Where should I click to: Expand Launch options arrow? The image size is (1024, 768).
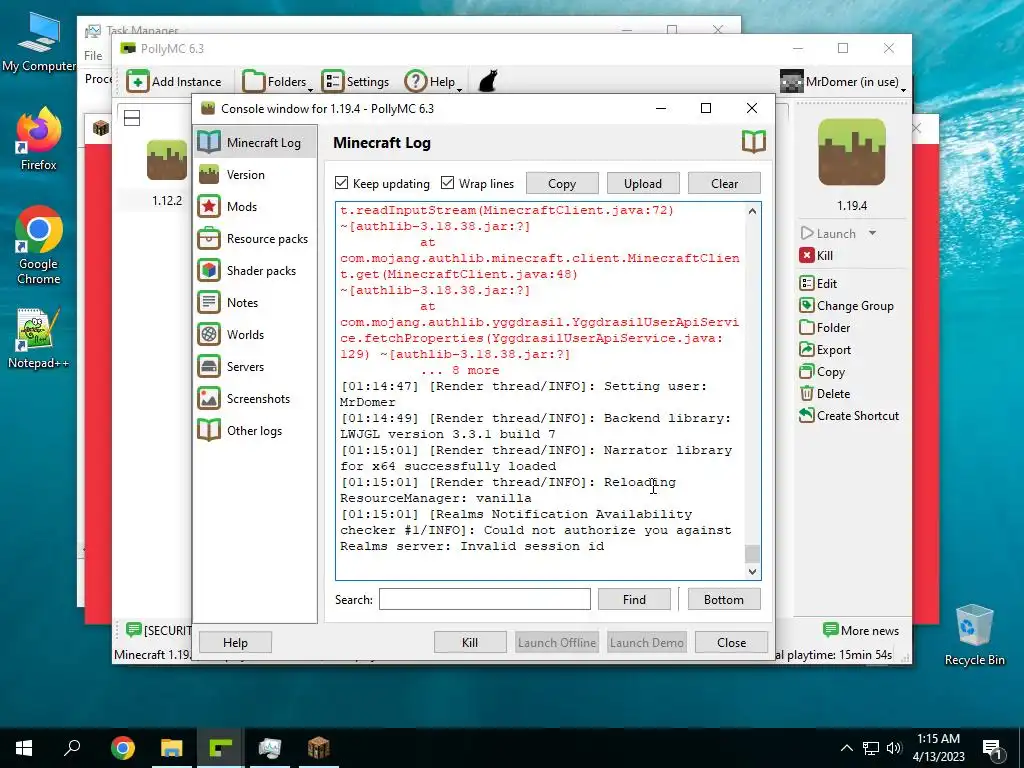(x=872, y=233)
